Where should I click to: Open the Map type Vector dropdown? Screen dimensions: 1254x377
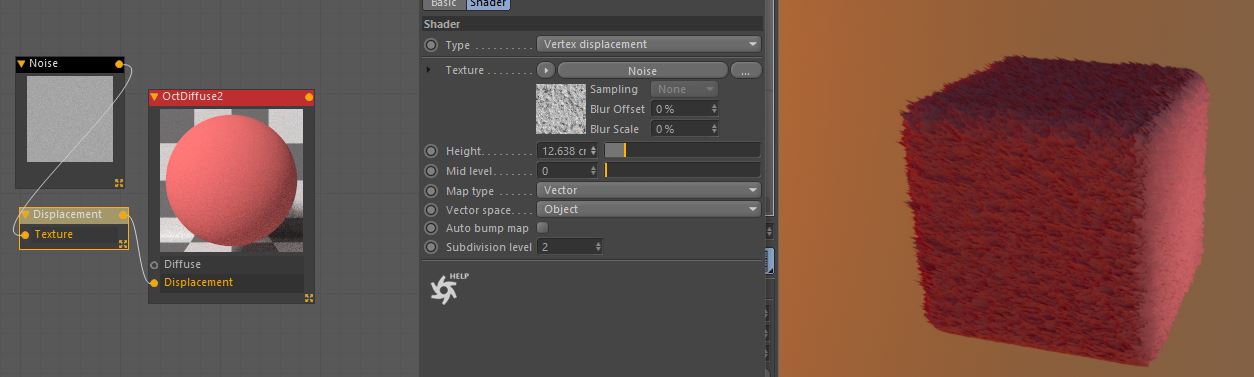649,190
